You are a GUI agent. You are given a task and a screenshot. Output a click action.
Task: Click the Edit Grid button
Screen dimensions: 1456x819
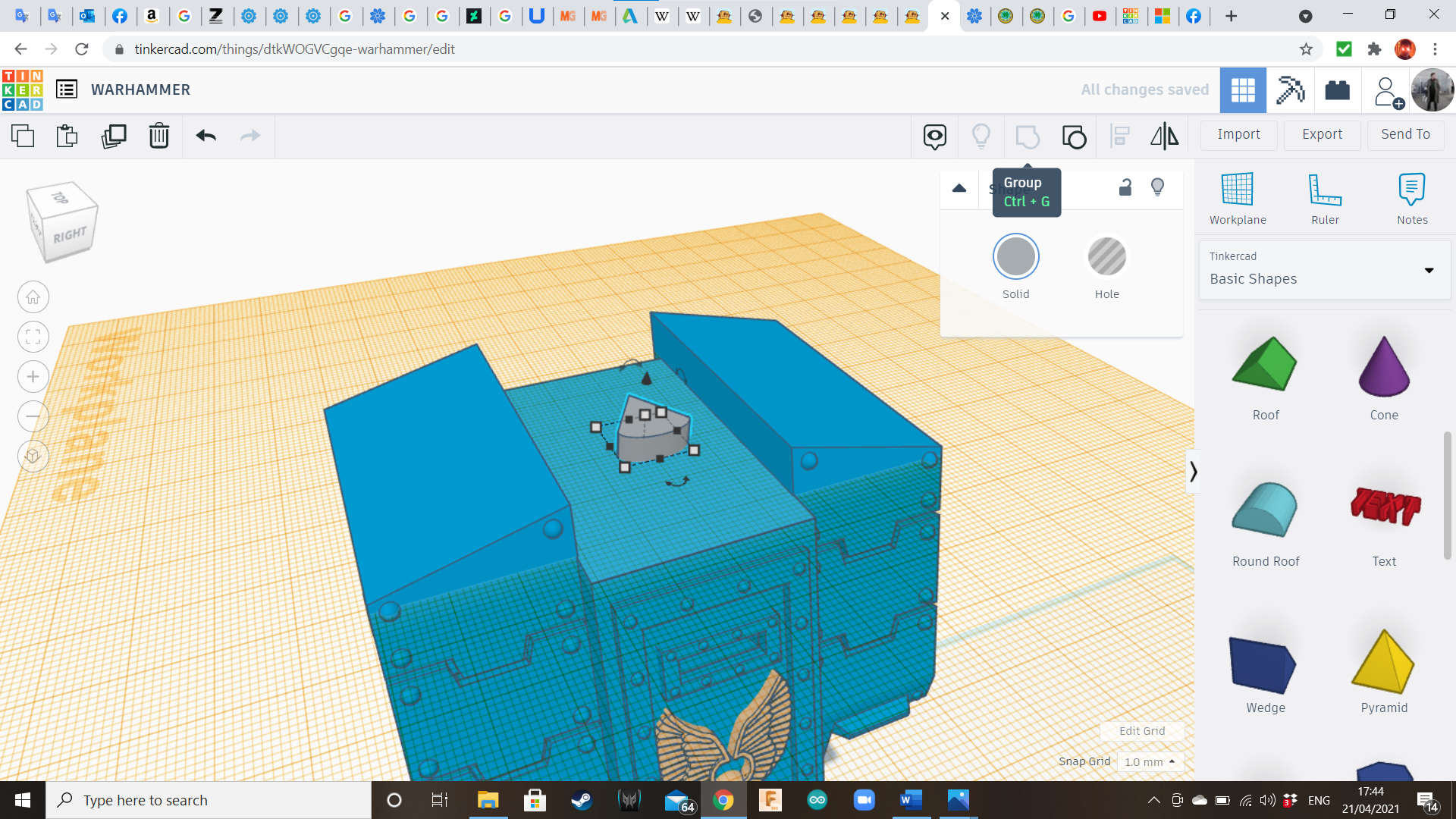(1141, 731)
